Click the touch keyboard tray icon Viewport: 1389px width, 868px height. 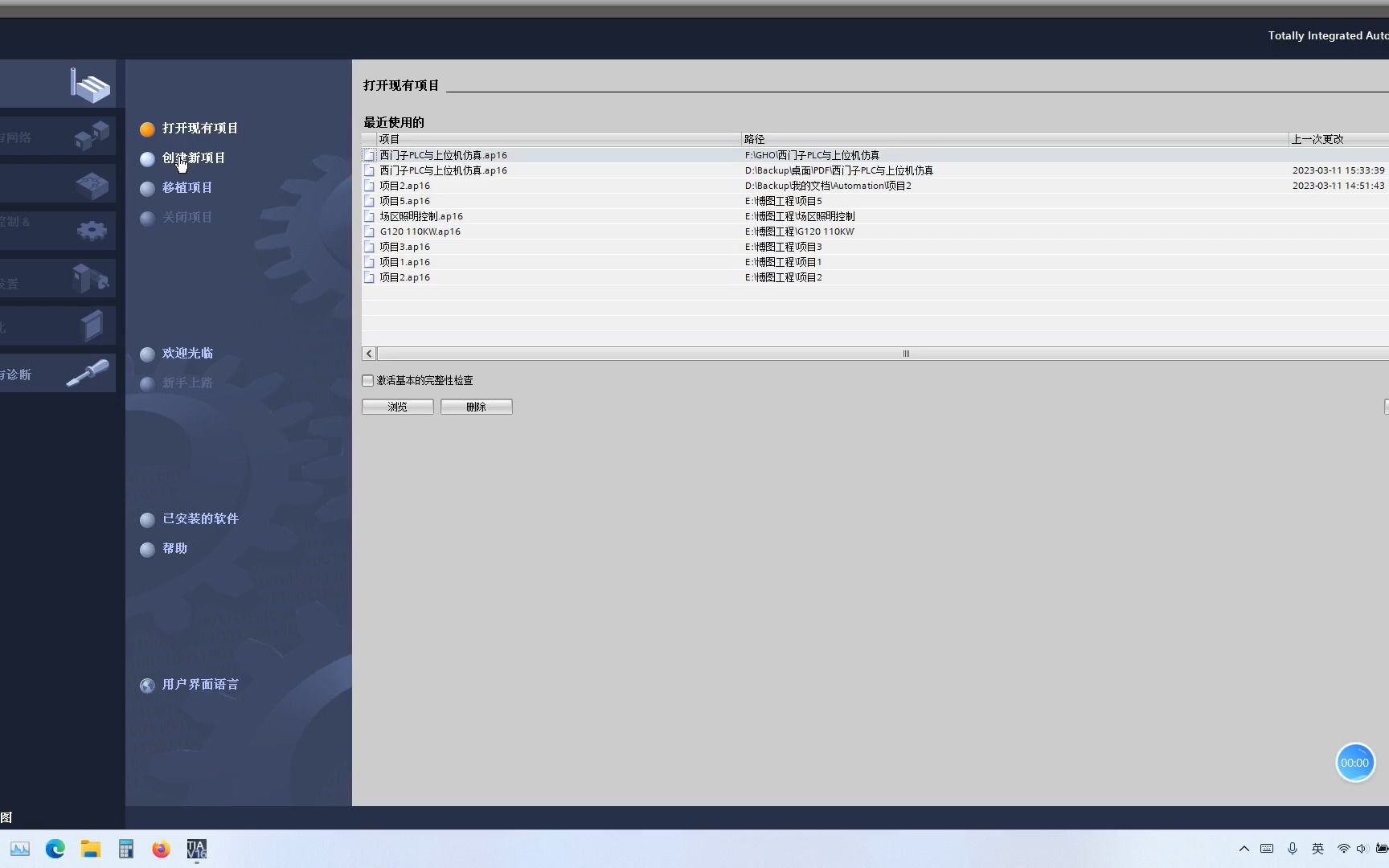[x=1267, y=849]
